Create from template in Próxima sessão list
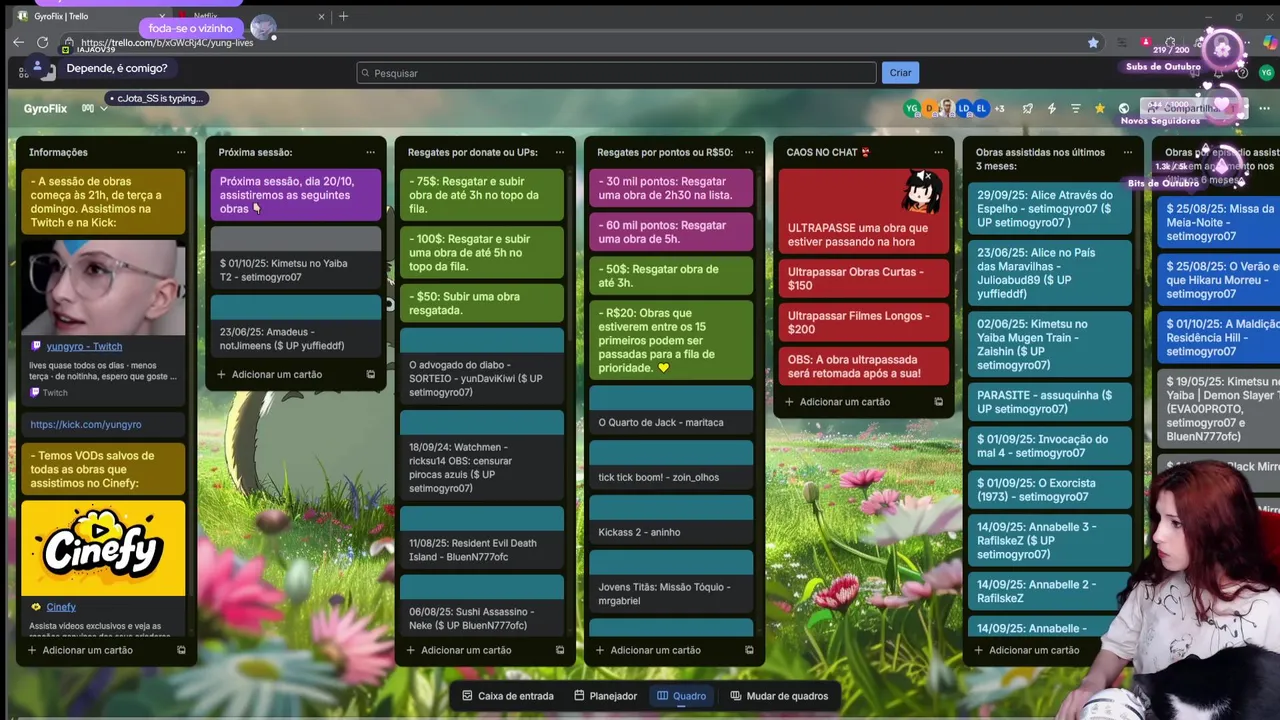The width and height of the screenshot is (1280, 720). pyautogui.click(x=370, y=374)
